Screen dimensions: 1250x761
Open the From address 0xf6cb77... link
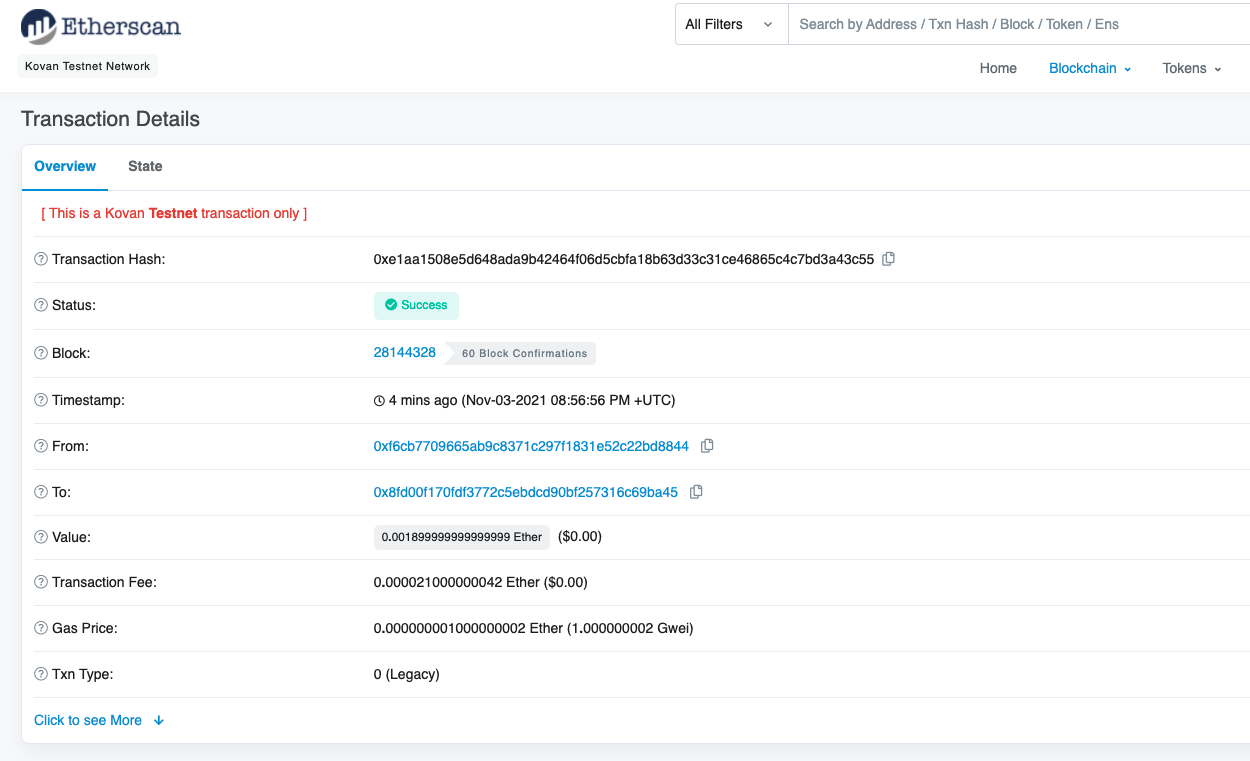(x=531, y=446)
